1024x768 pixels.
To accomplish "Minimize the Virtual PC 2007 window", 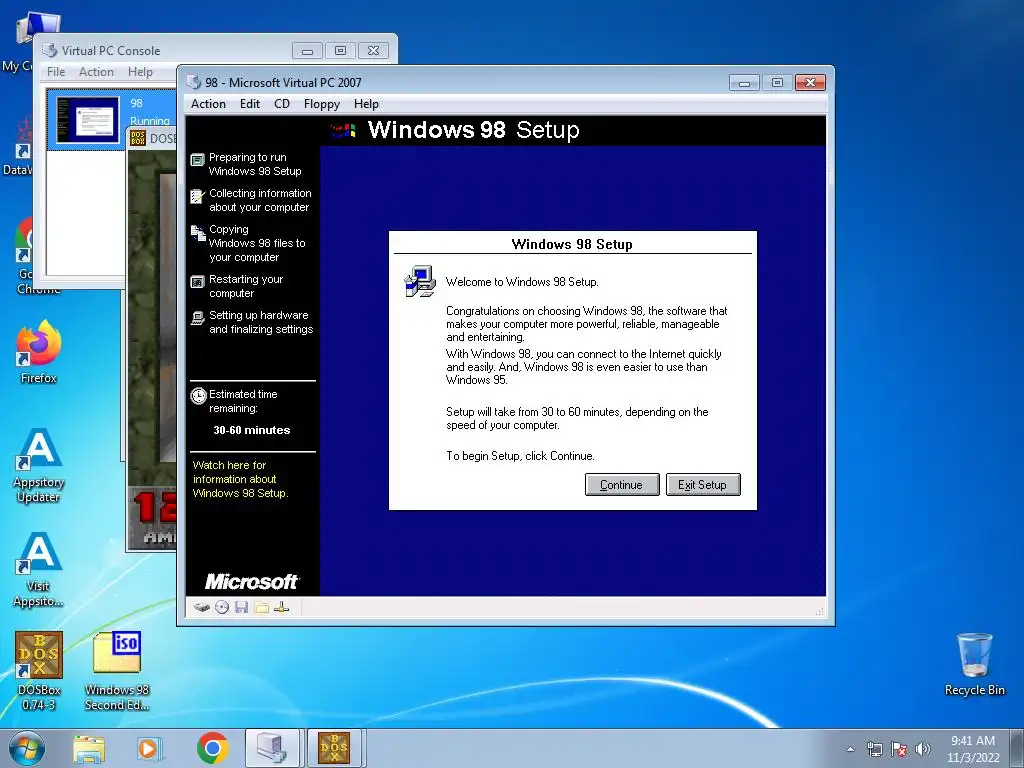I will click(x=744, y=83).
